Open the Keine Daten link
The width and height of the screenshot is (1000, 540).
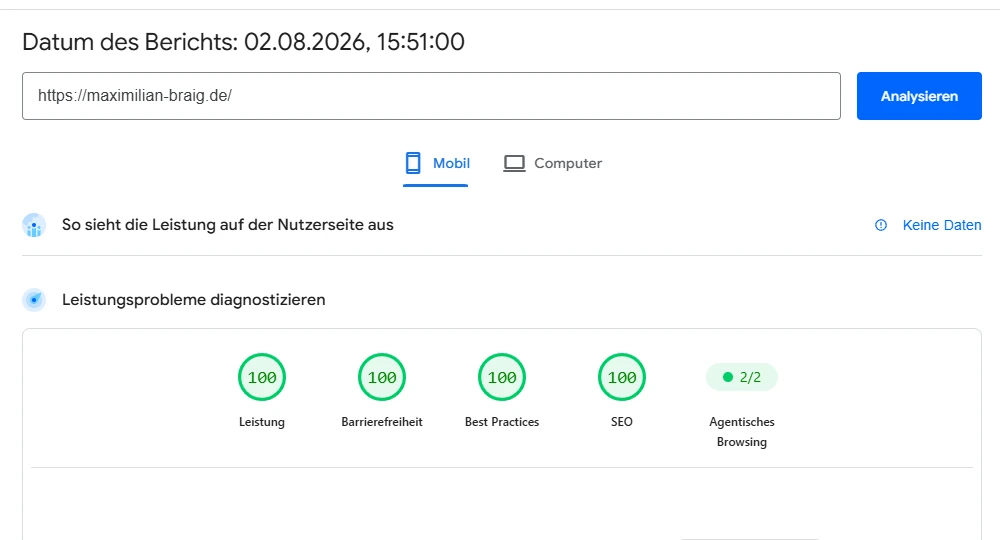point(942,225)
